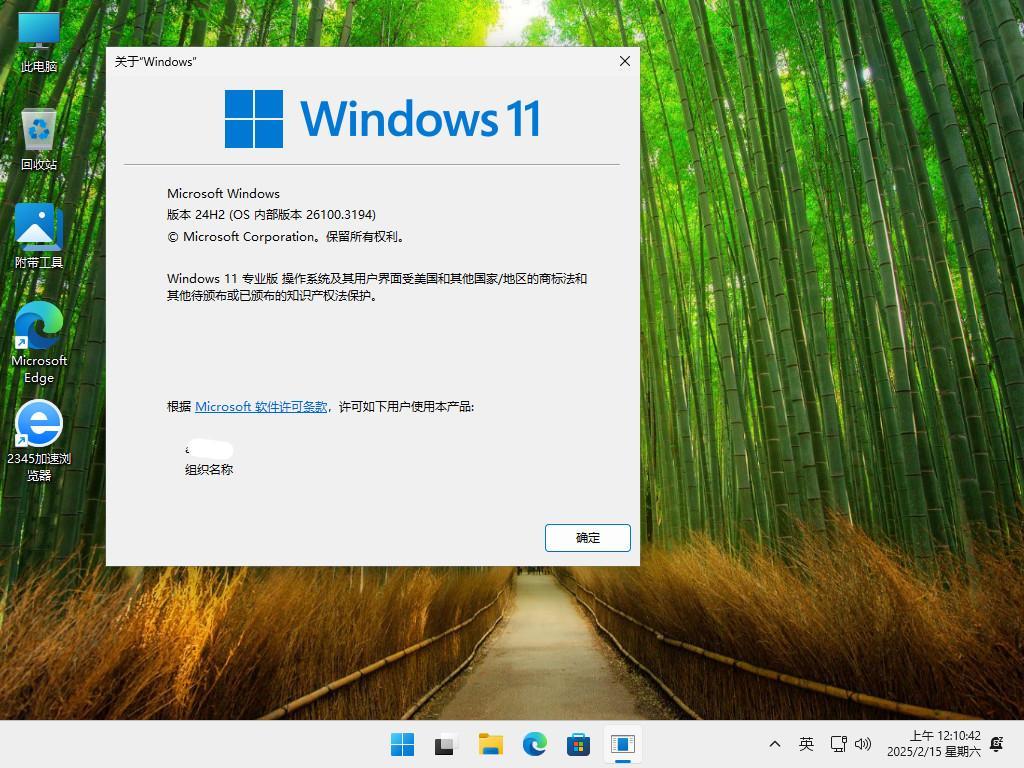The height and width of the screenshot is (768, 1024).
Task: Switch the 英 input method indicator
Action: [807, 744]
